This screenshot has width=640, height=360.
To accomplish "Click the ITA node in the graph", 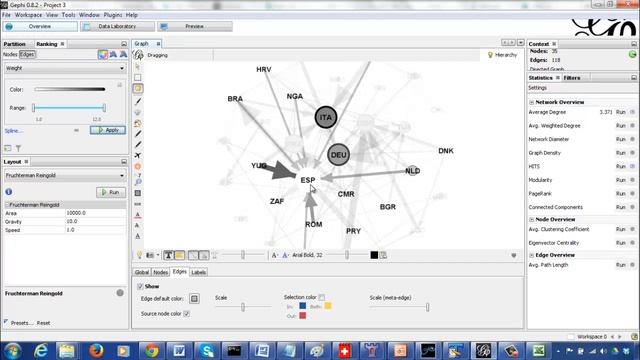I will click(326, 118).
